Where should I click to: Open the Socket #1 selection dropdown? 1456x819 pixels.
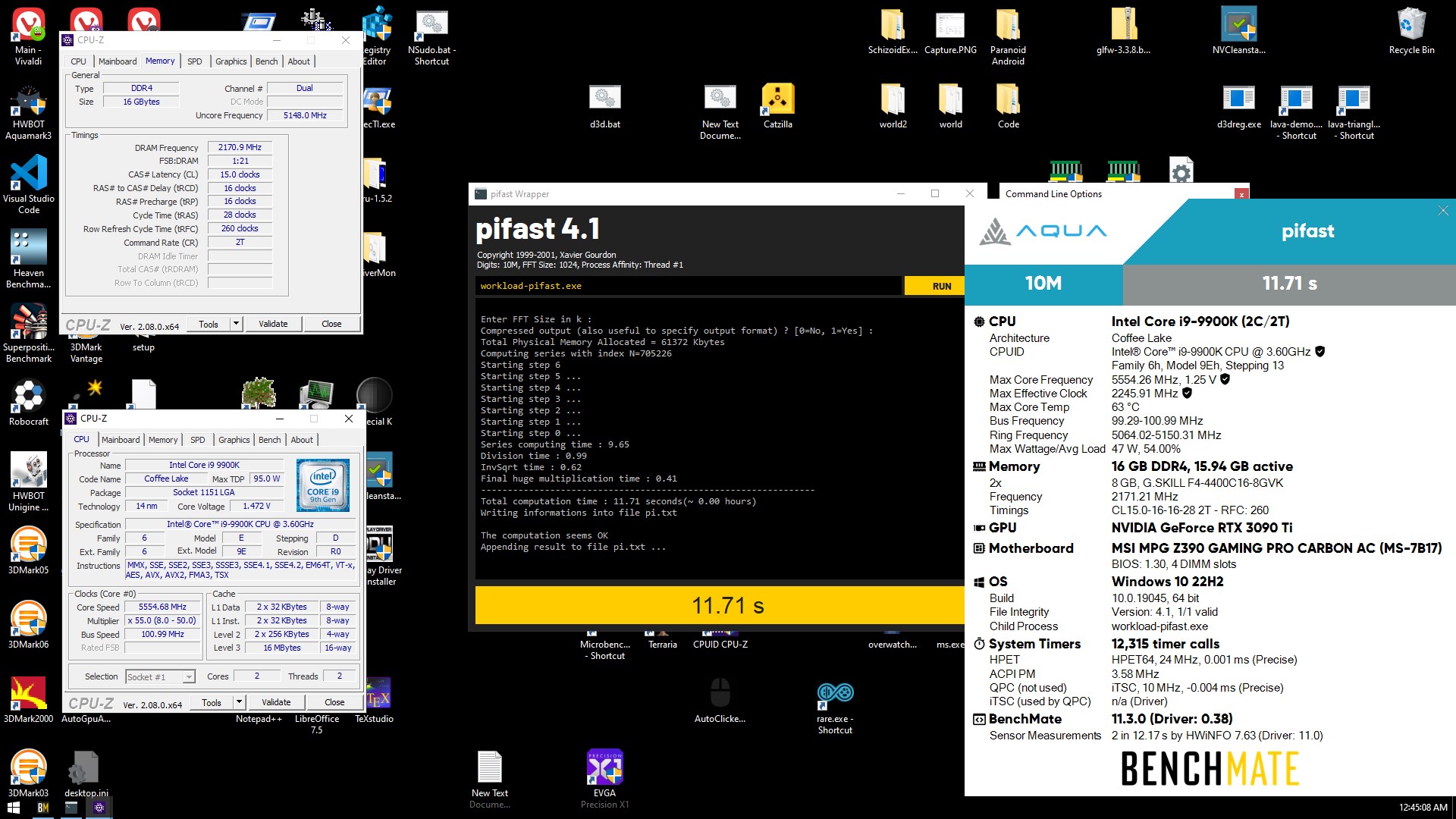[x=160, y=676]
